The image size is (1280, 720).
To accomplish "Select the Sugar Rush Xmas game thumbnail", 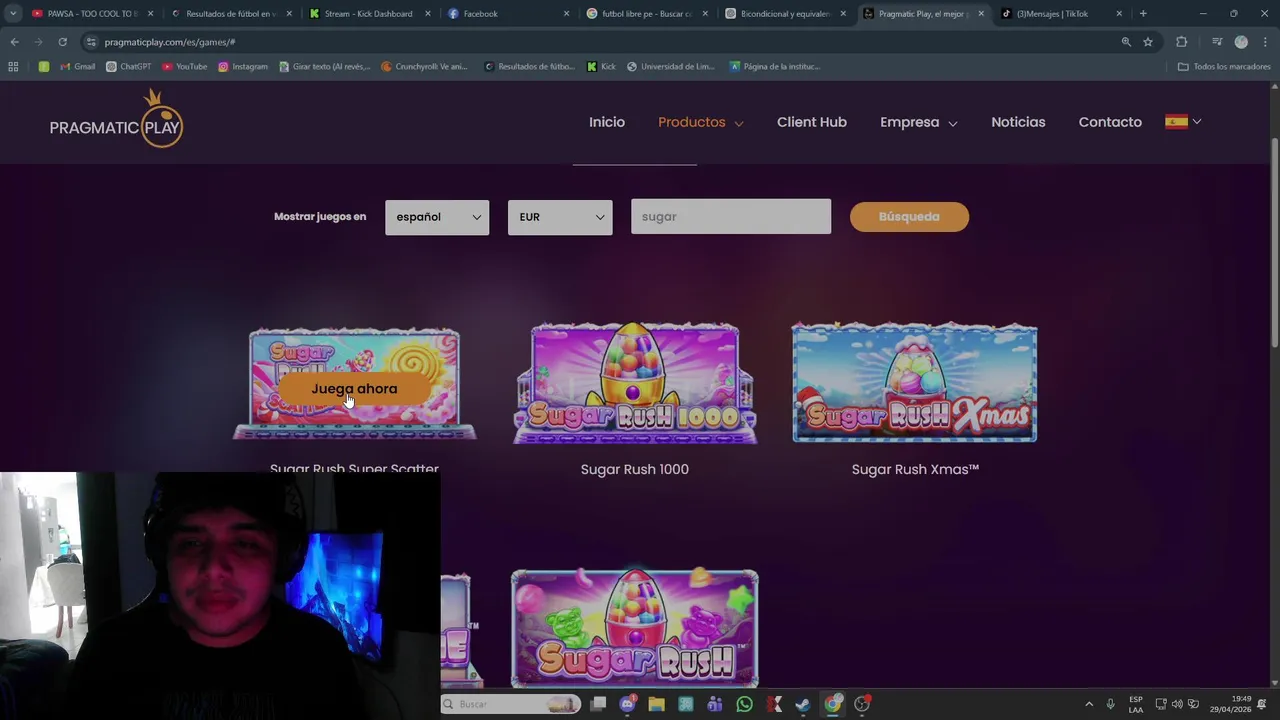I will (x=915, y=382).
